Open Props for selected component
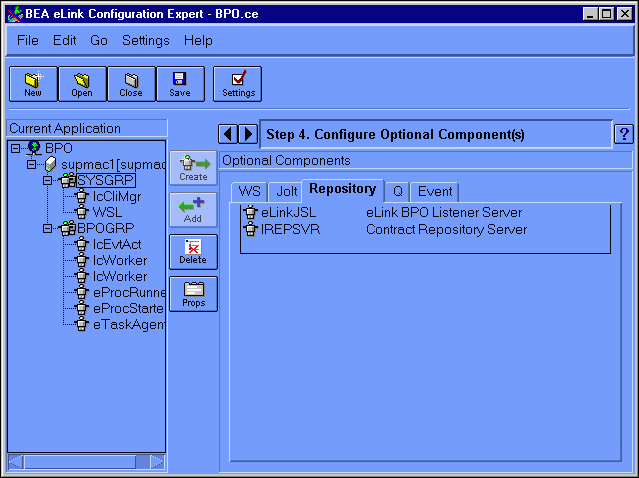Screen dimensions: 639x478 (193, 294)
